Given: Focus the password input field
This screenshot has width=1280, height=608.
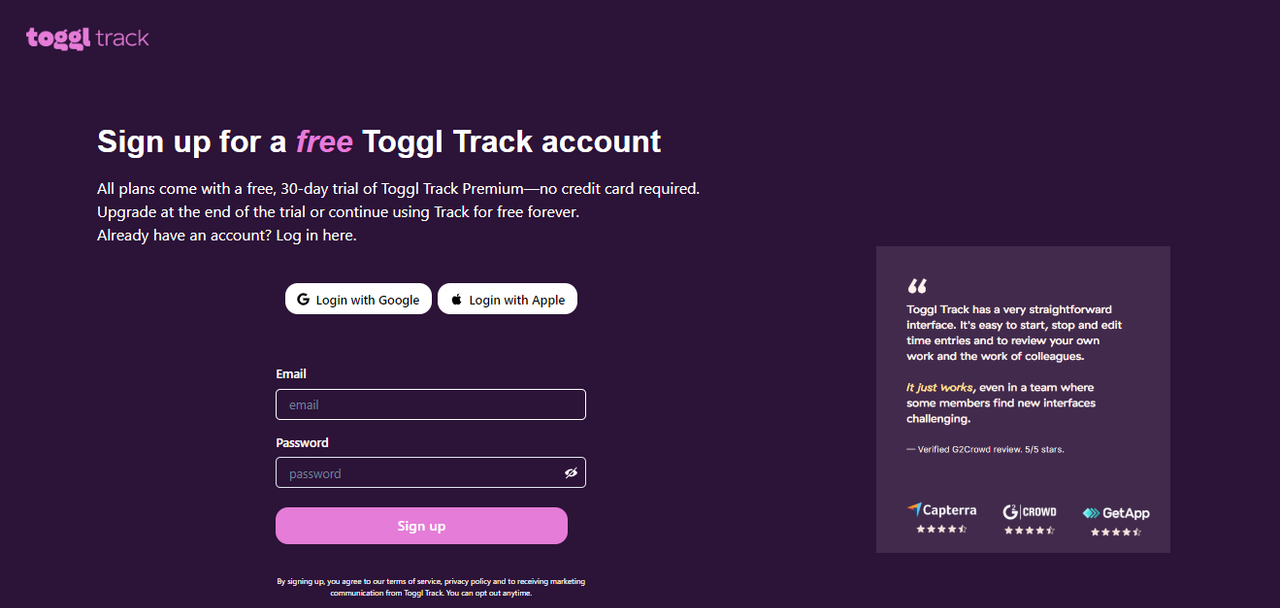Looking at the screenshot, I should pos(415,473).
